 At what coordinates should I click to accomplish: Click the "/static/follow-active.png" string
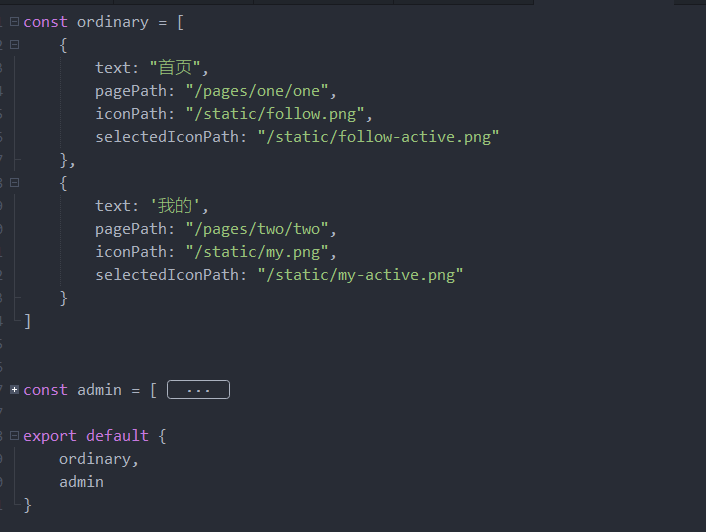(378, 137)
